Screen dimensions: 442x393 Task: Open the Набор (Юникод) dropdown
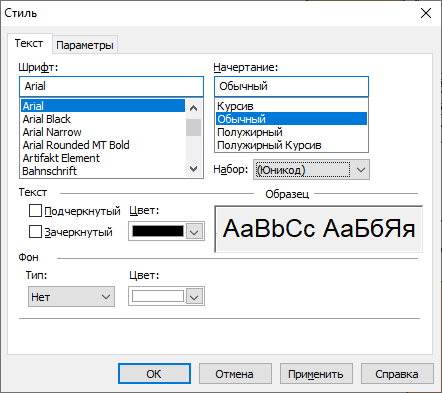pos(311,170)
